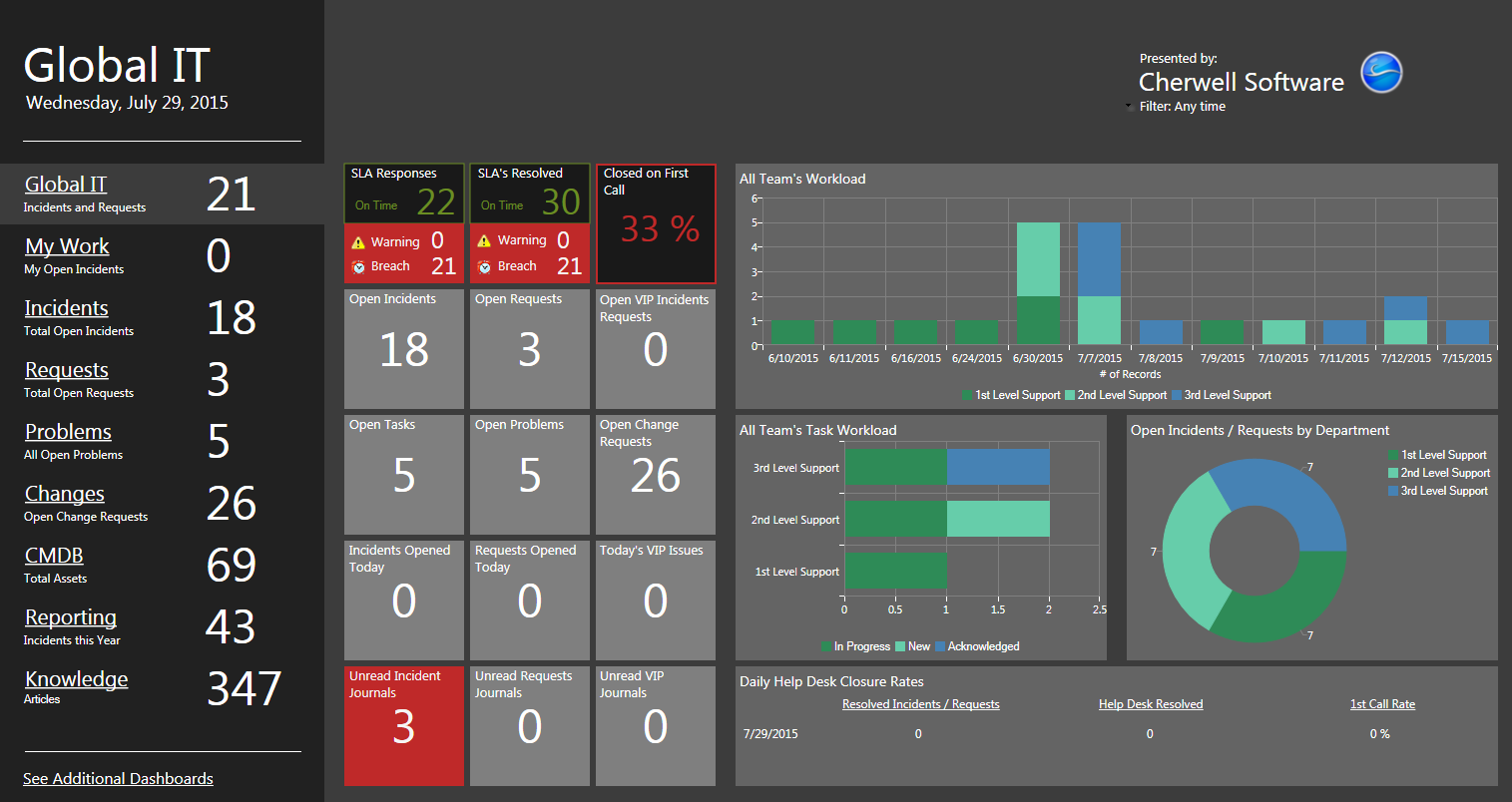Click the 7/8/2015 blue bar in workload chart
The width and height of the screenshot is (1512, 802).
(1161, 333)
